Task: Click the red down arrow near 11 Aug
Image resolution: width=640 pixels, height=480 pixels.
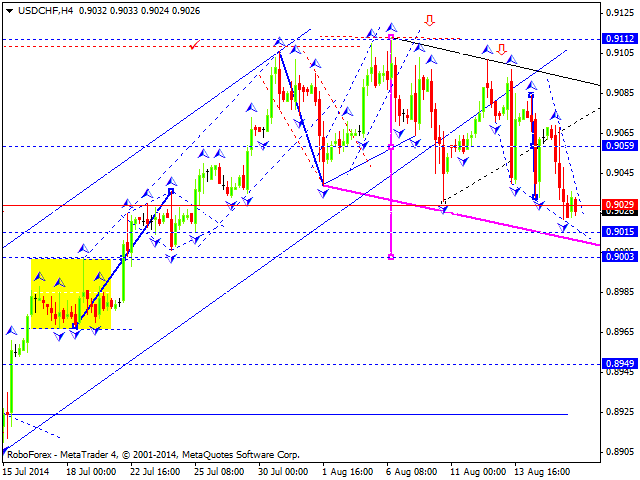Action: click(x=501, y=47)
